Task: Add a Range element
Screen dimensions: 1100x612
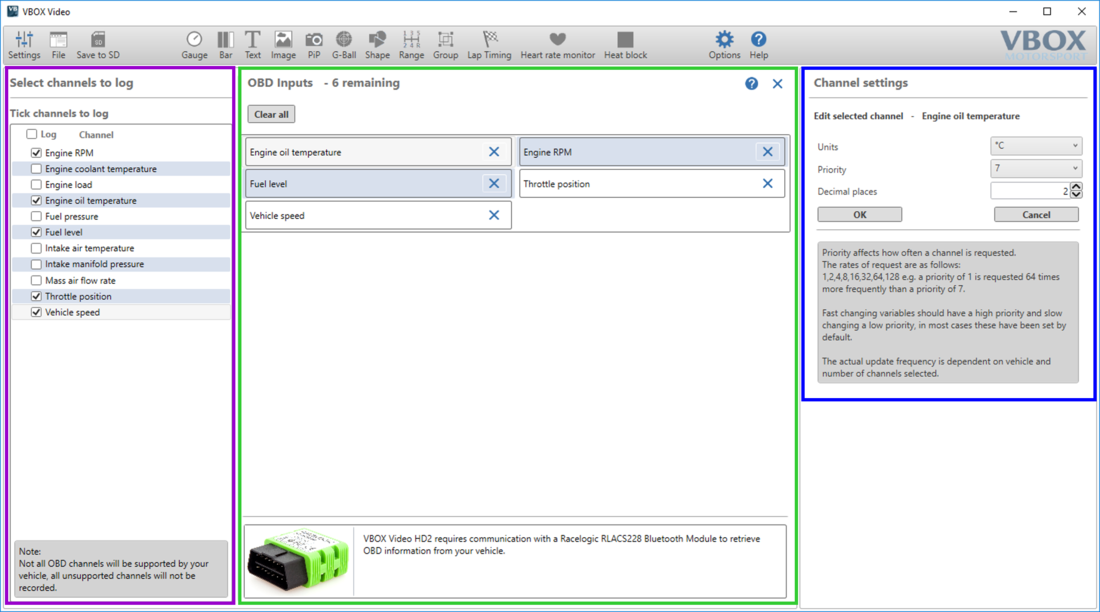Action: pos(411,45)
